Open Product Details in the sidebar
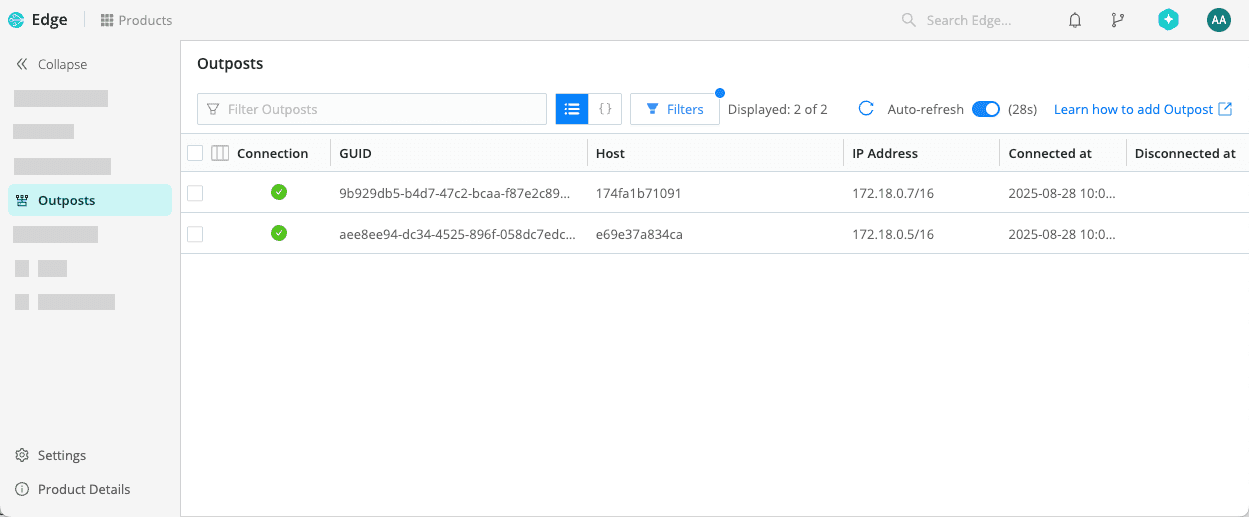Viewport: 1249px width, 517px height. 83,489
